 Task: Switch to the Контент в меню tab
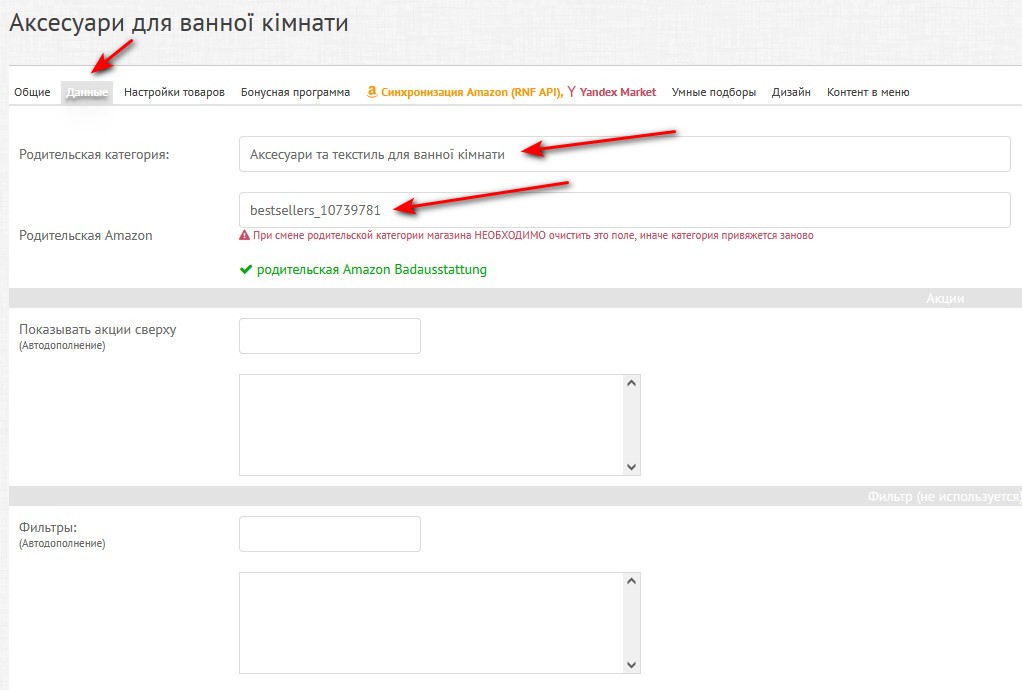(x=867, y=92)
